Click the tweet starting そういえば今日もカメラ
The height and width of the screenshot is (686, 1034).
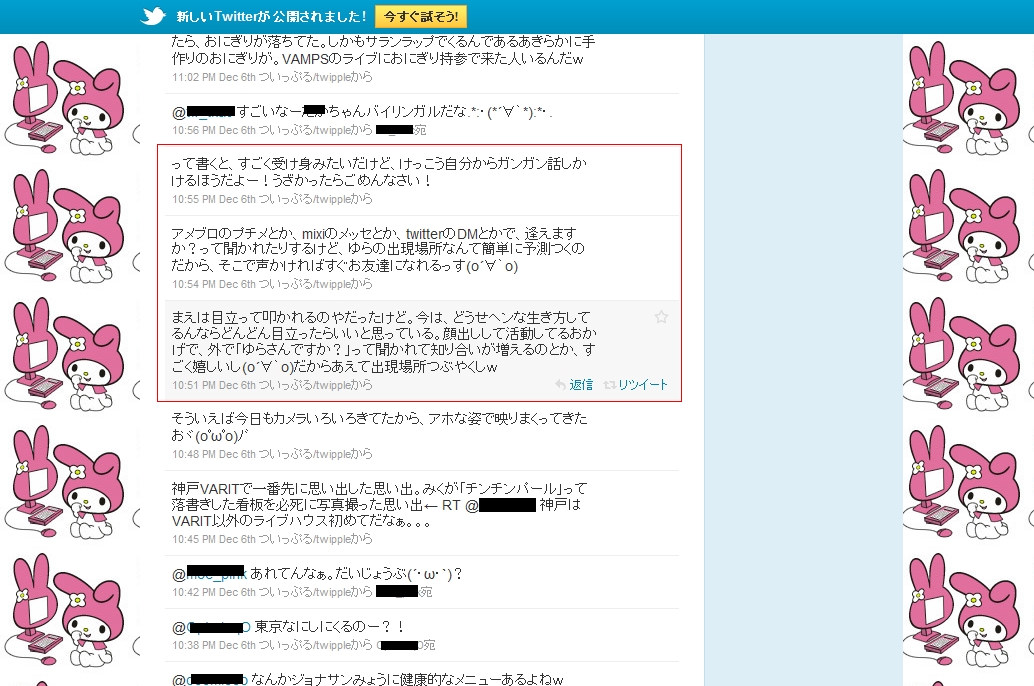click(x=379, y=427)
